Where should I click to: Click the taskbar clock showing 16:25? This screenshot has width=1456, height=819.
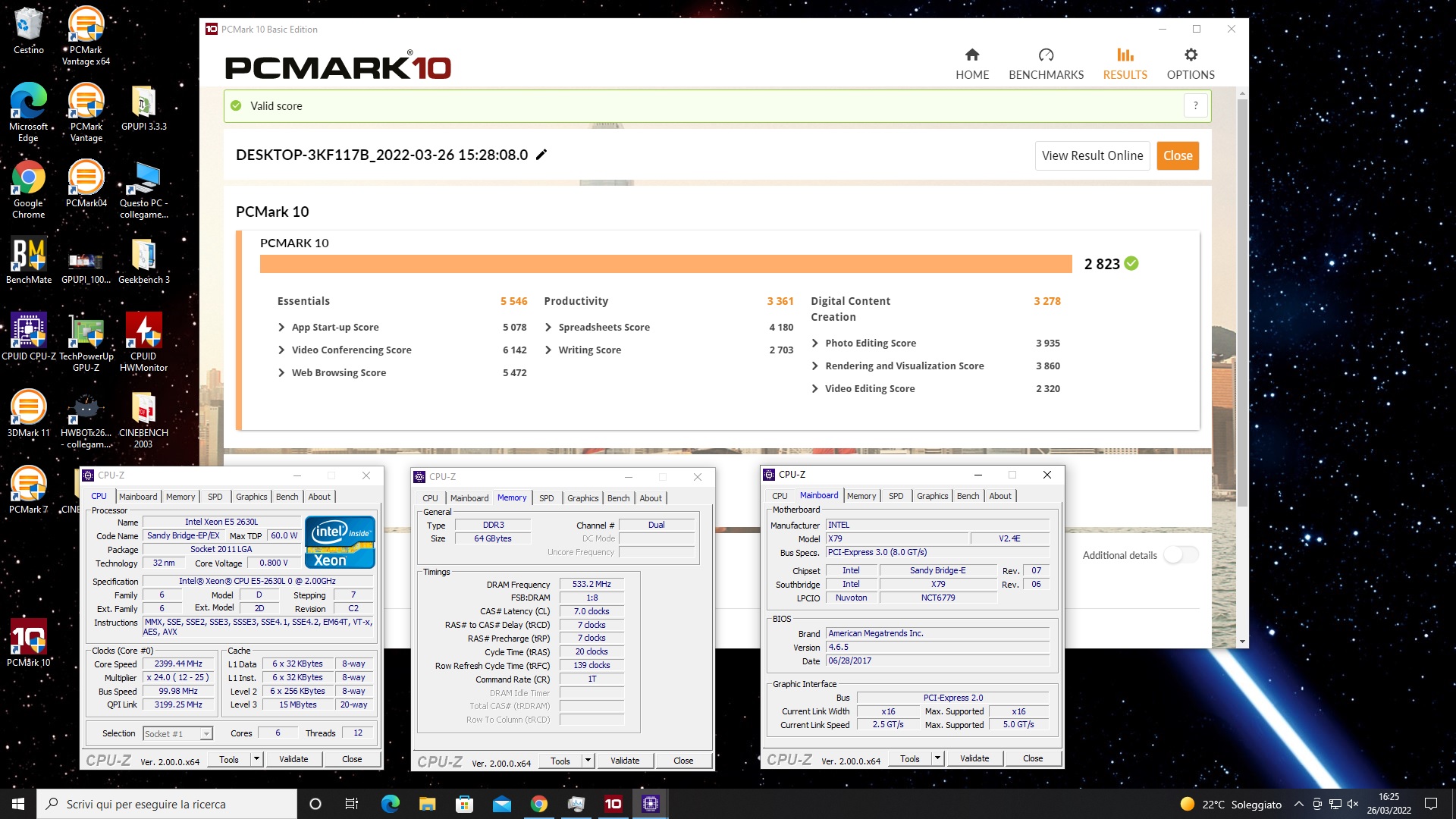[1389, 804]
